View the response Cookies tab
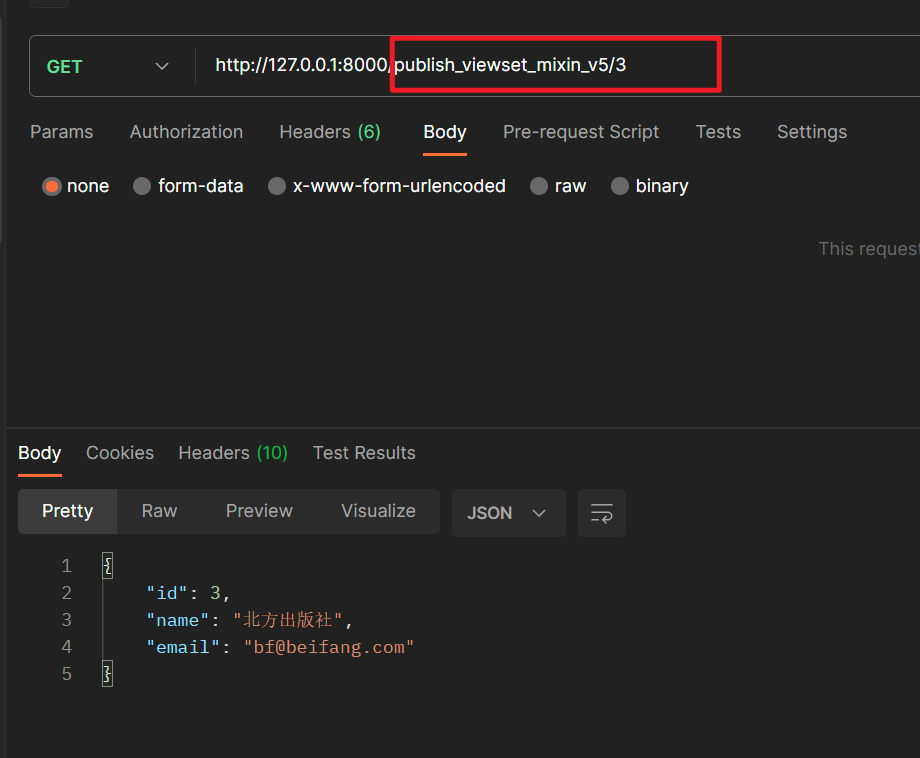 tap(119, 452)
